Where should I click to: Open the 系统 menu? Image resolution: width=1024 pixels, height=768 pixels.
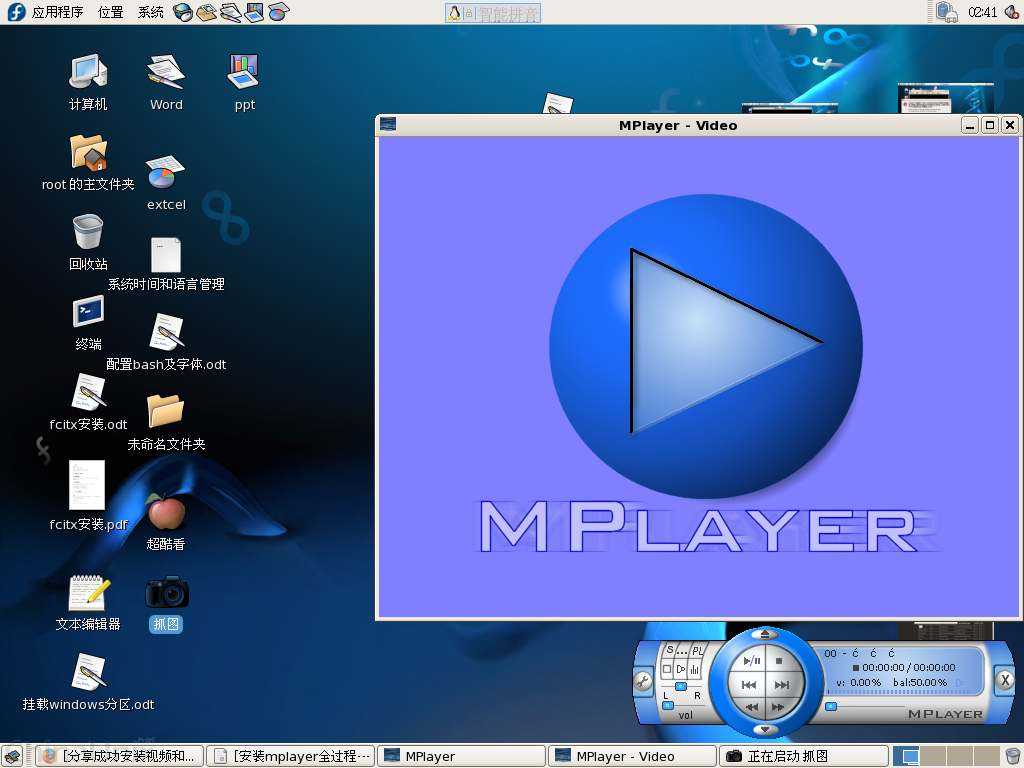point(150,13)
